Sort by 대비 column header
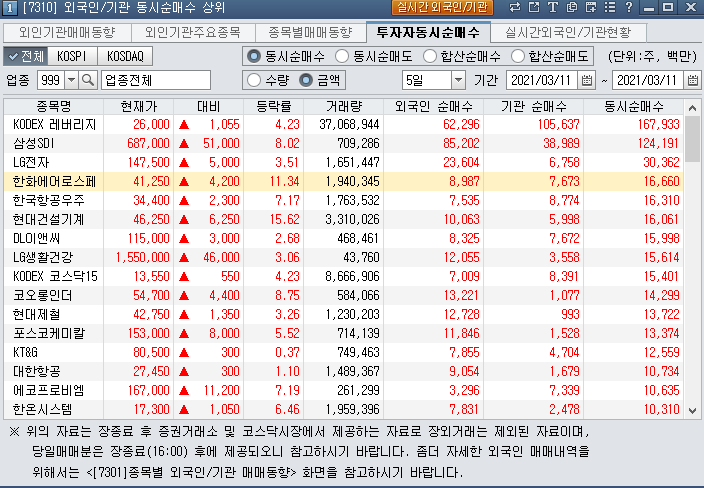The height and width of the screenshot is (488, 704). [x=209, y=106]
